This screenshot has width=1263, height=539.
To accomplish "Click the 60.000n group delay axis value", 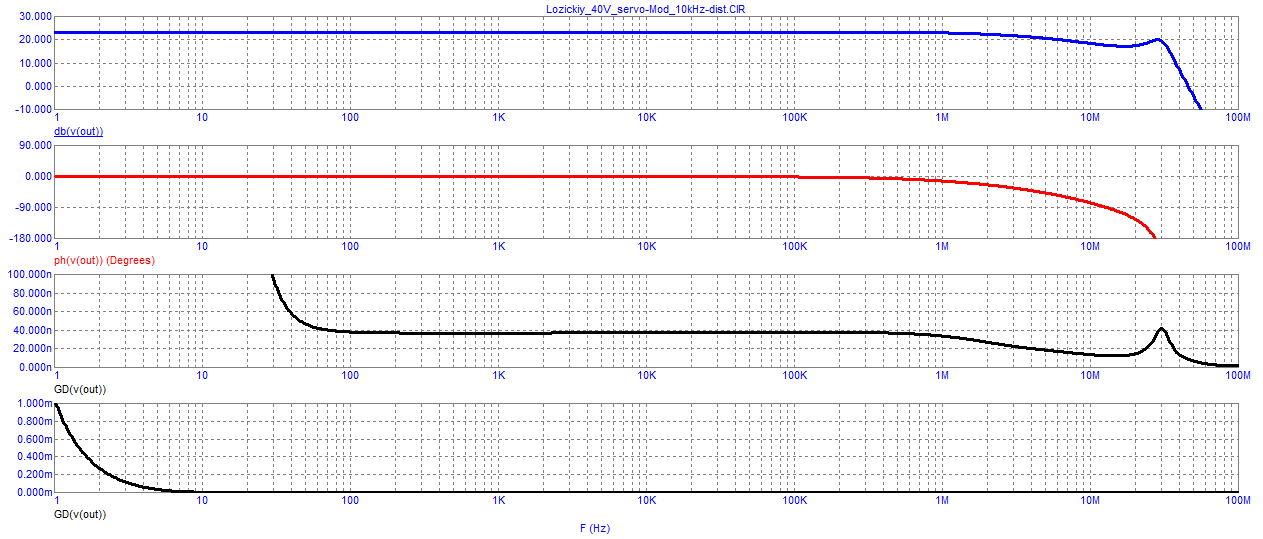I will [31, 311].
